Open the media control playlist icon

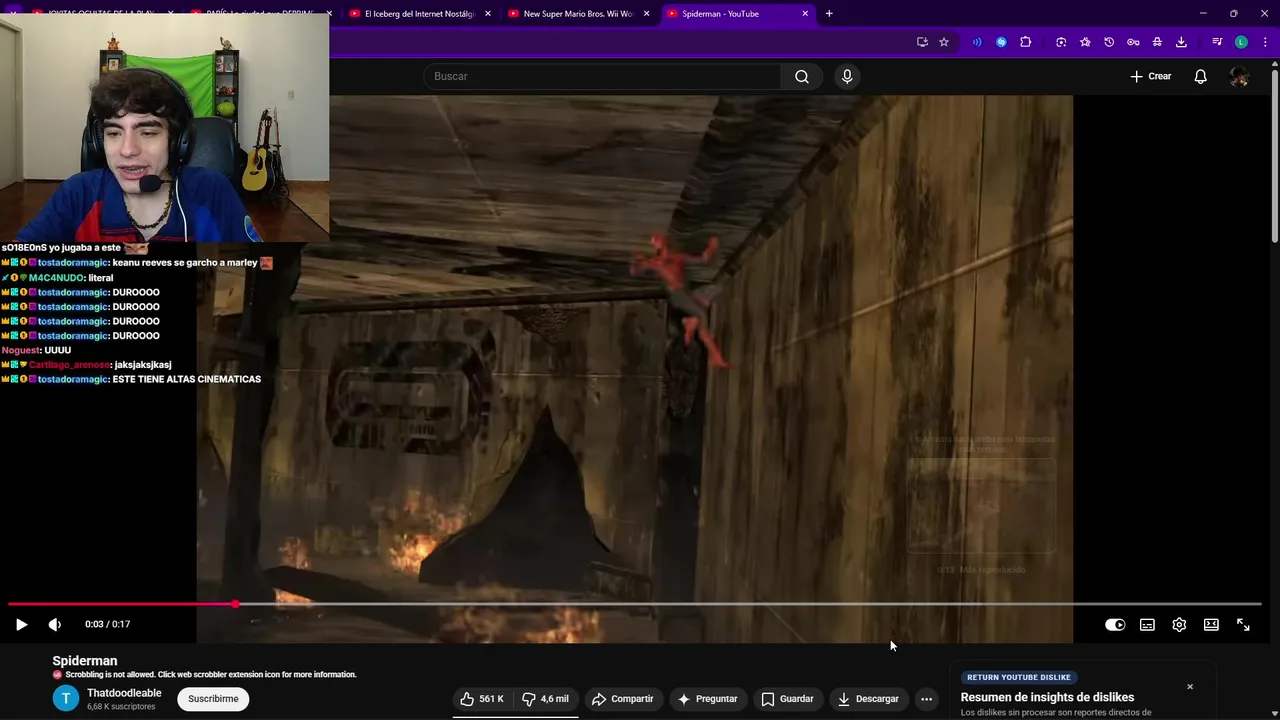pos(1217,42)
